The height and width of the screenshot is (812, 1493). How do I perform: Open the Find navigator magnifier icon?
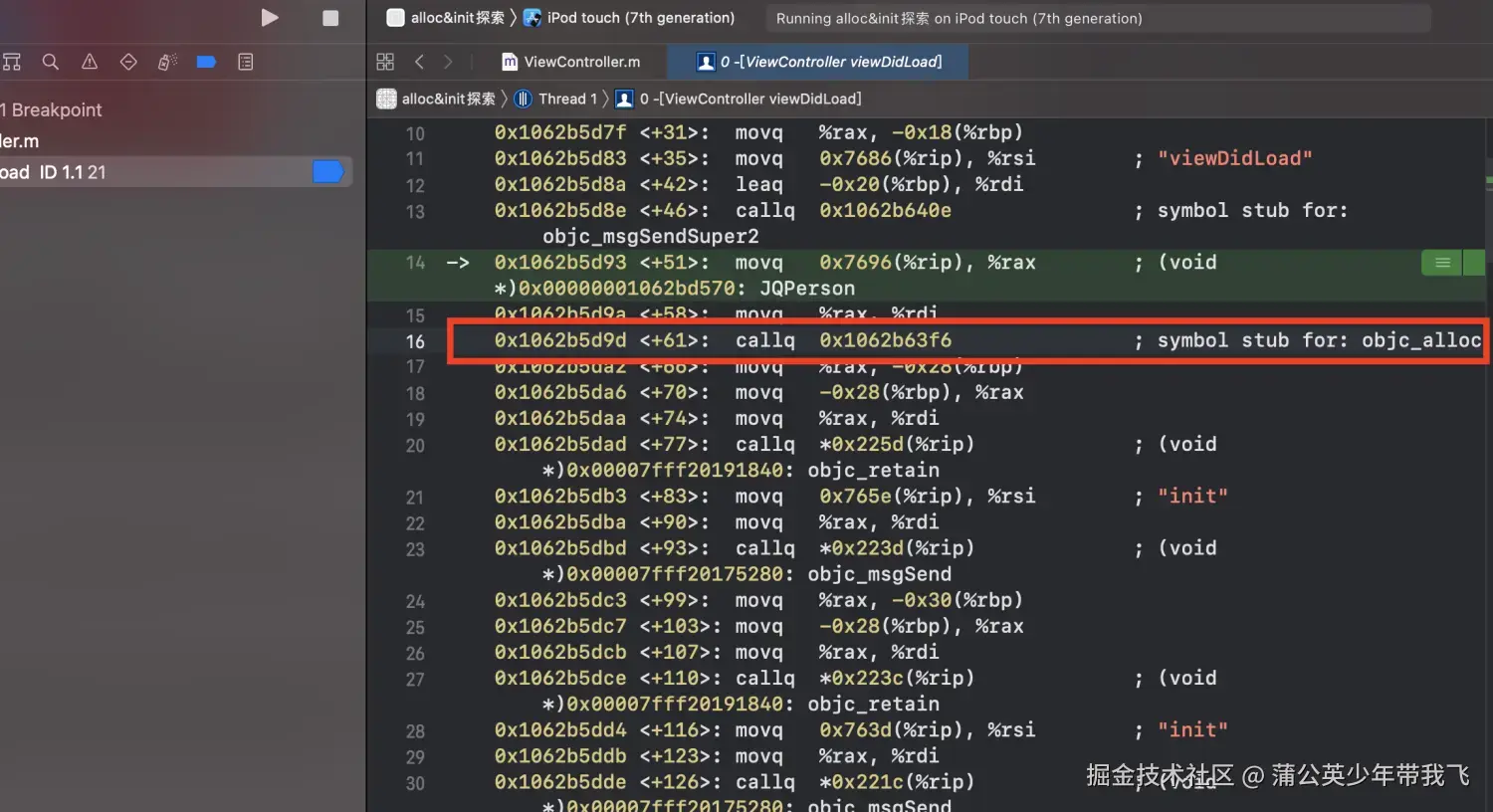(x=50, y=62)
